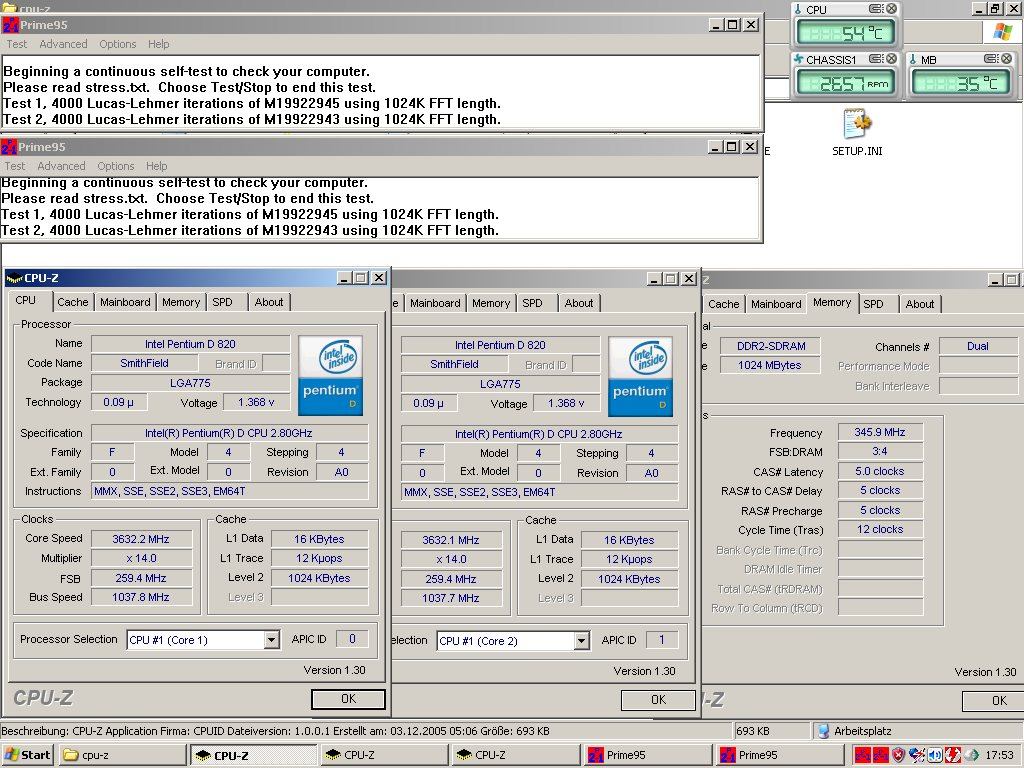Close the CPU temperature gadget with its X icon
Screen dimensions: 1024x768
(891, 8)
